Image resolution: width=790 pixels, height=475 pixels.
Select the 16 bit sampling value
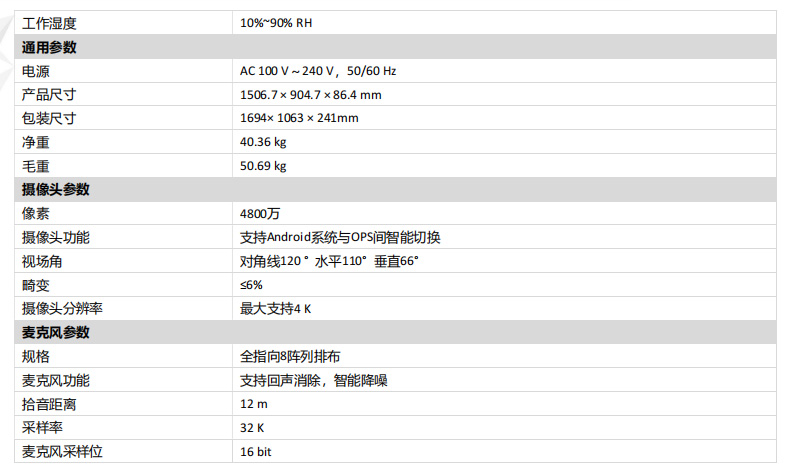pyautogui.click(x=255, y=452)
